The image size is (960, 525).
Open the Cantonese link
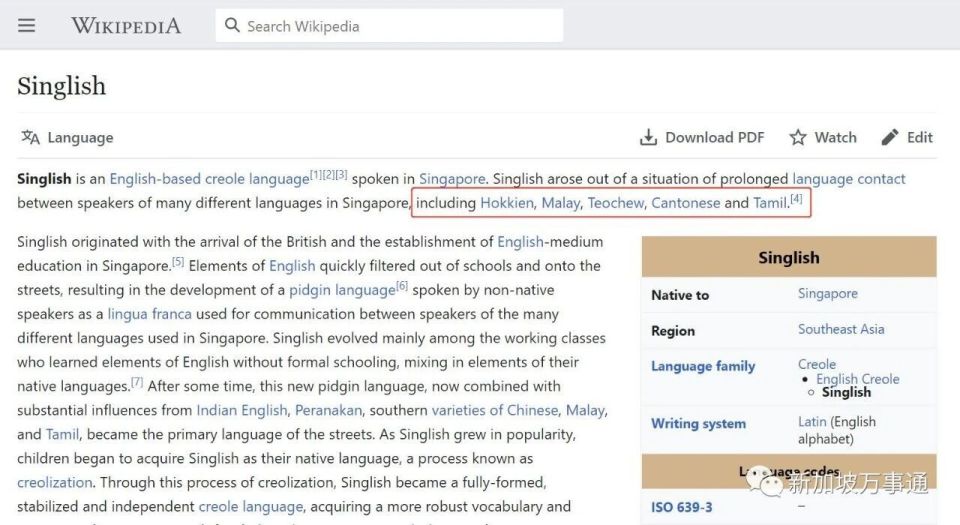click(x=686, y=203)
